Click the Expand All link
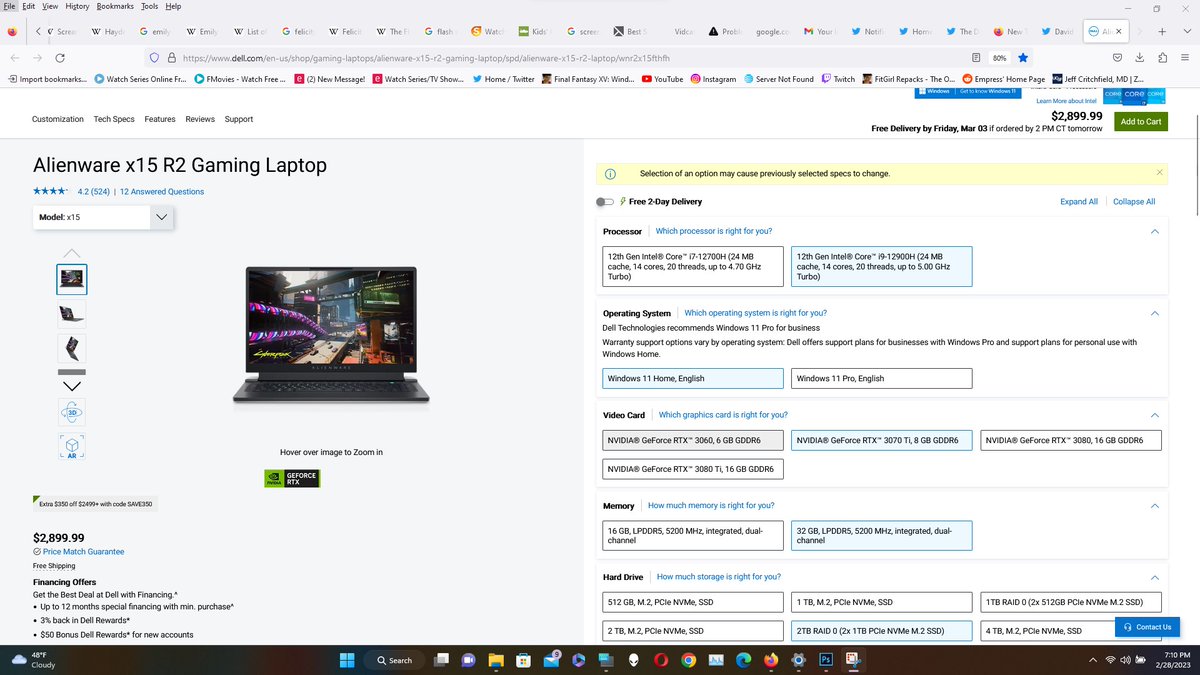This screenshot has height=675, width=1200. 1079,202
